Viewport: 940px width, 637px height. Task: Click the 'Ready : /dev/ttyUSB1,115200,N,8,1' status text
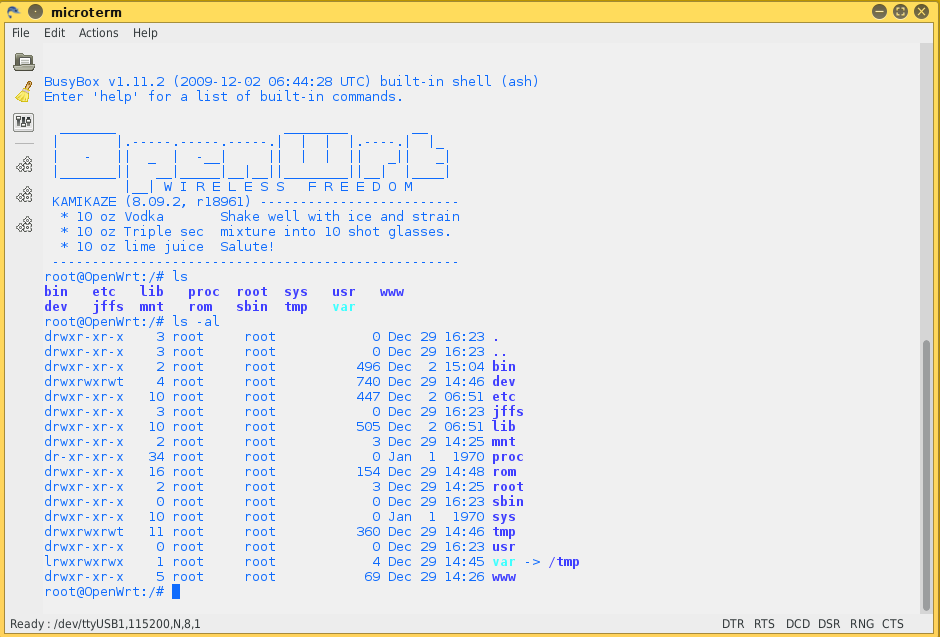pyautogui.click(x=105, y=624)
